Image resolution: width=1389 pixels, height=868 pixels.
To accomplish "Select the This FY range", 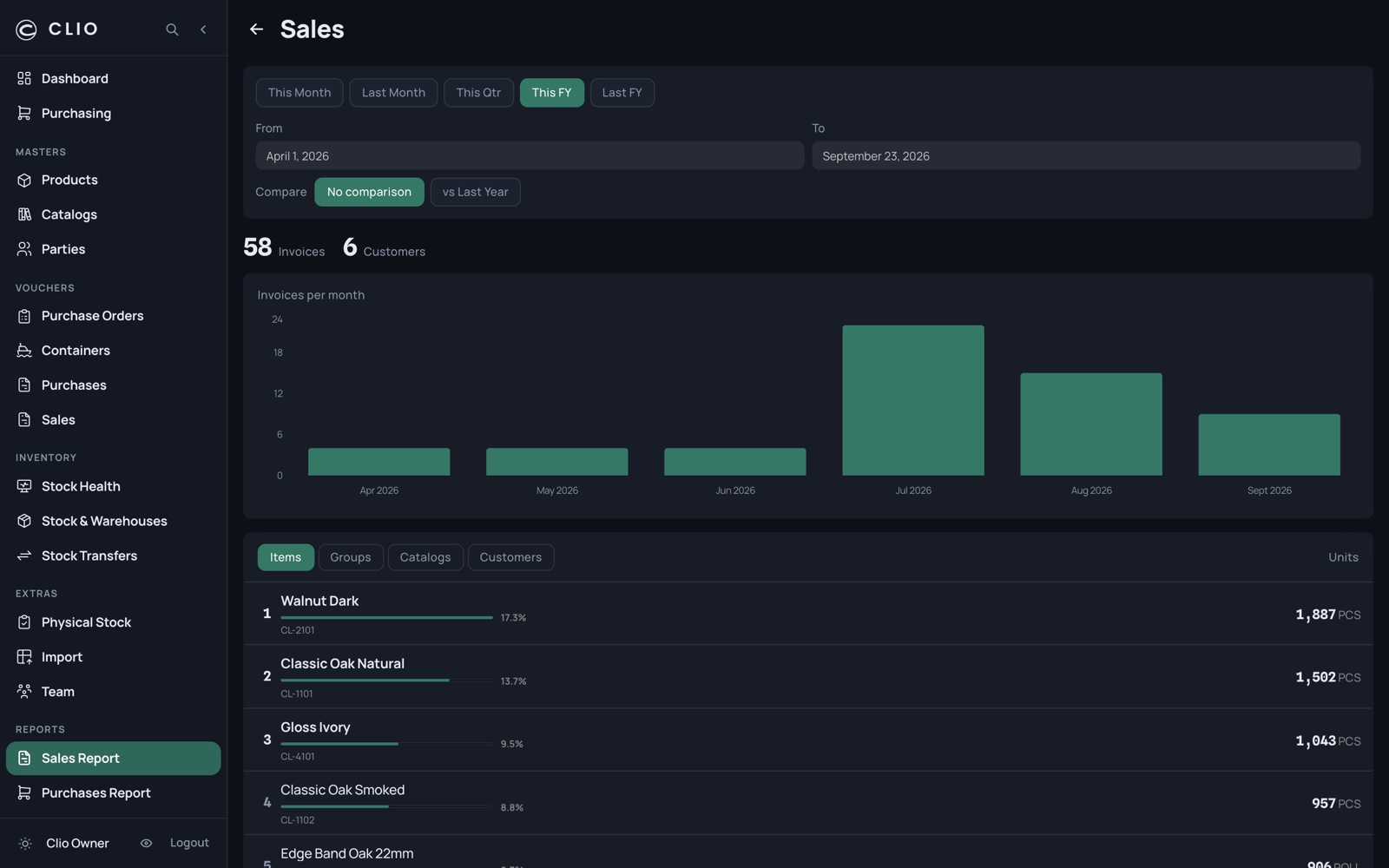I will [x=552, y=93].
